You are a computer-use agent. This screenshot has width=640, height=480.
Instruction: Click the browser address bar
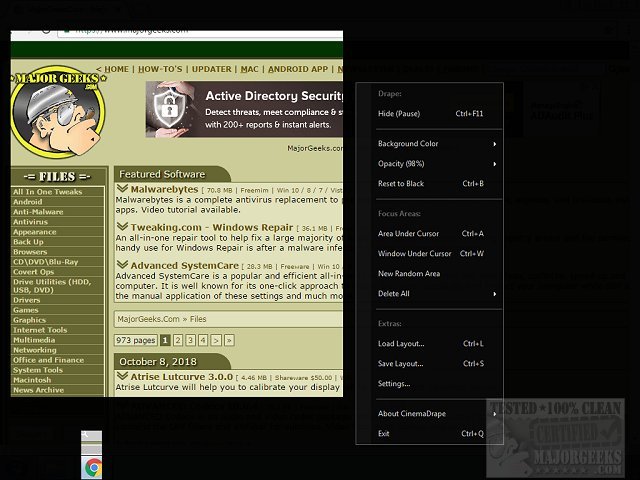(x=200, y=33)
